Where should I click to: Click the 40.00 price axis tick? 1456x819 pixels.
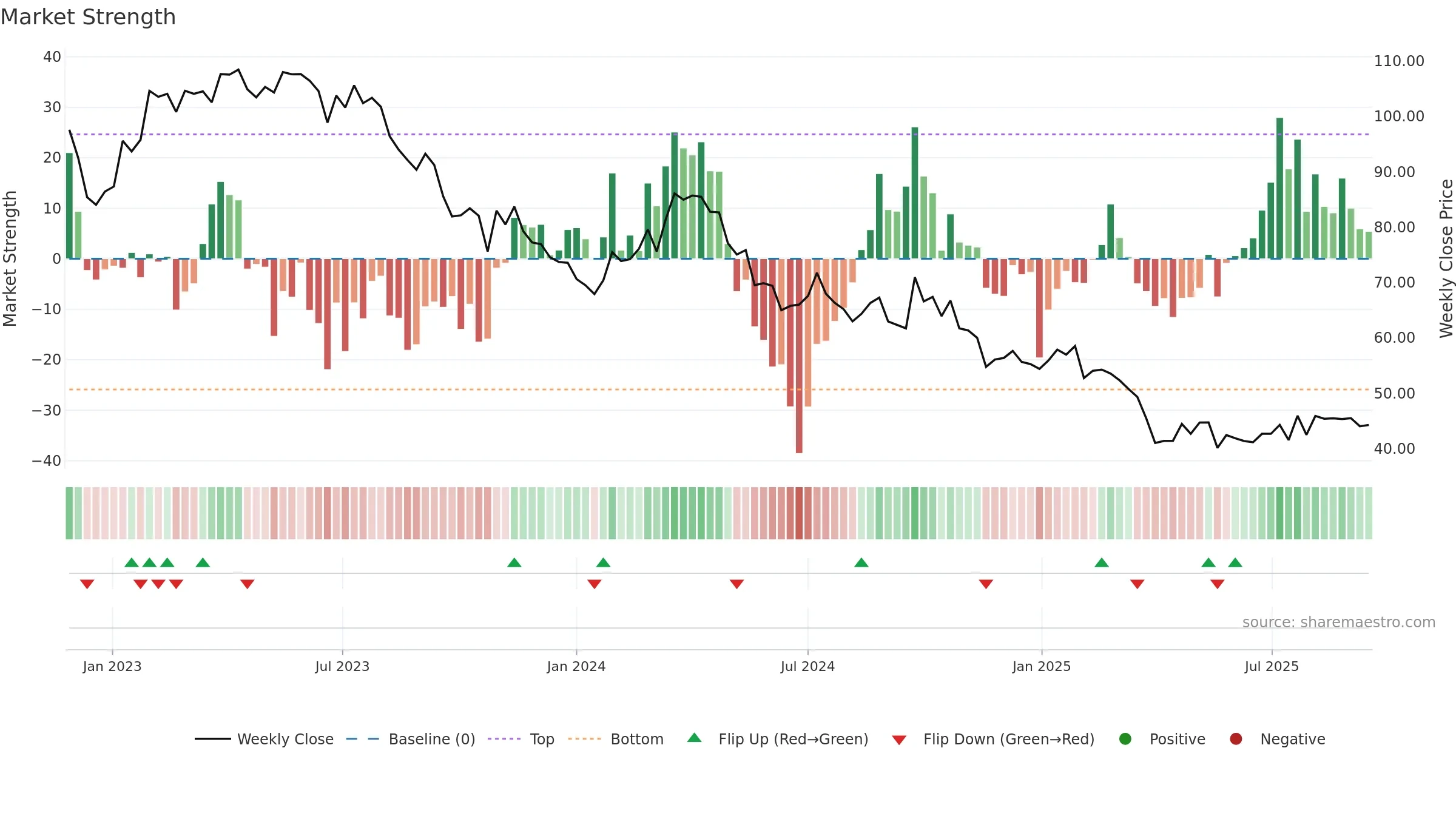tap(1394, 449)
